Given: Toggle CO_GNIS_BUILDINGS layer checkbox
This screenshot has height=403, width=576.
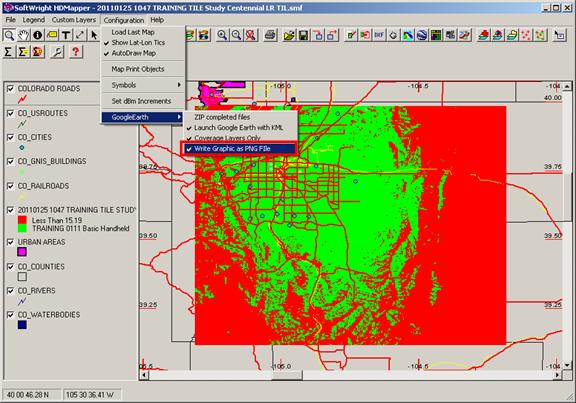Looking at the screenshot, I should click(11, 161).
